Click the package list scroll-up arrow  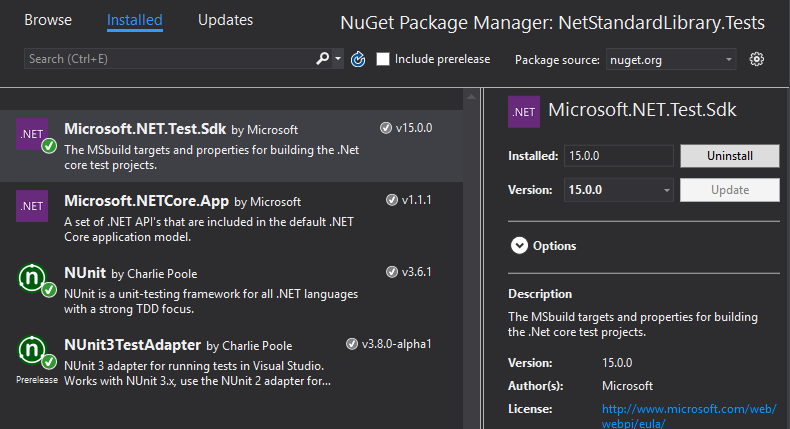(471, 96)
